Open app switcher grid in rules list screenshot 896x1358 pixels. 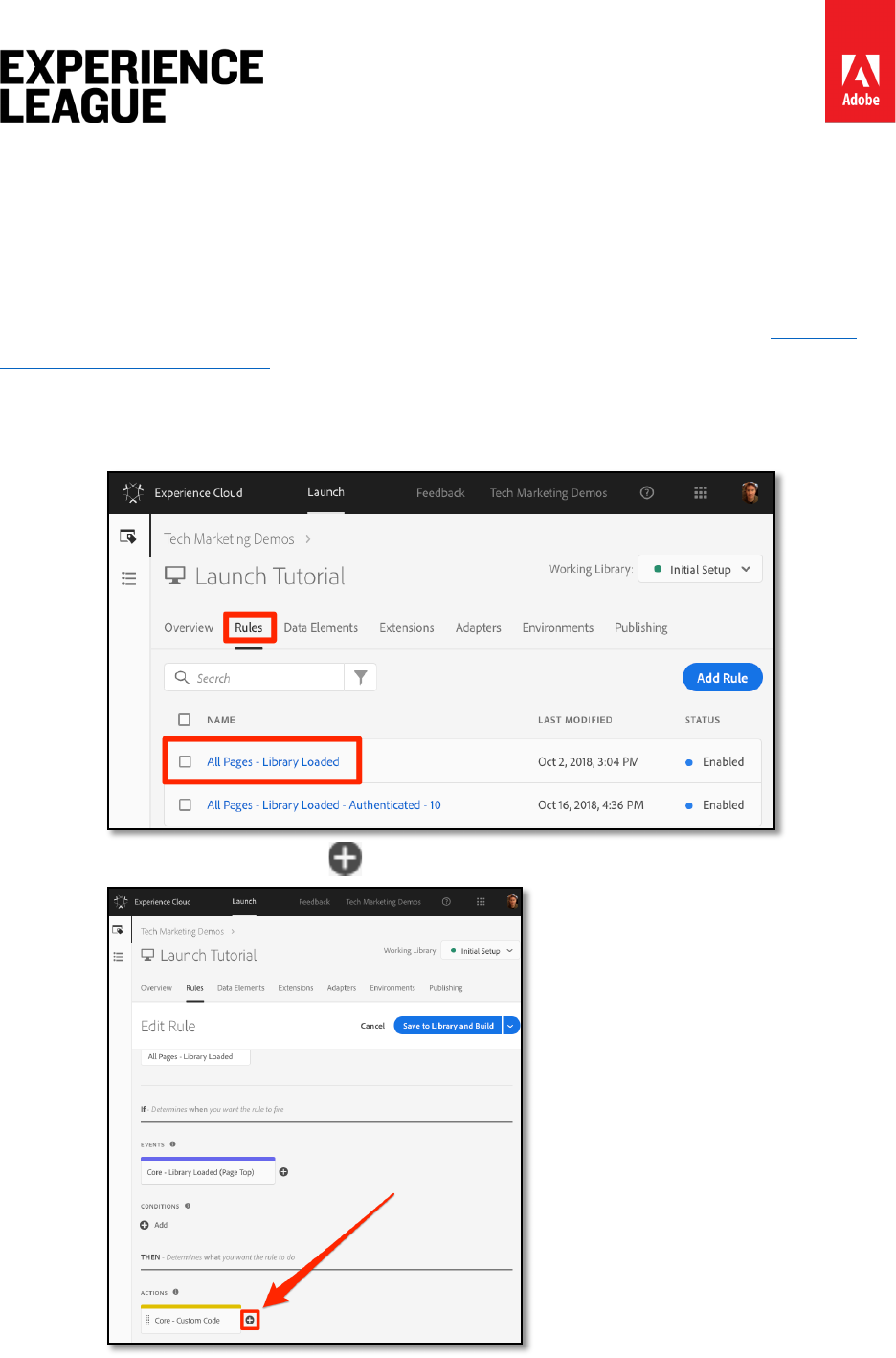(x=701, y=492)
